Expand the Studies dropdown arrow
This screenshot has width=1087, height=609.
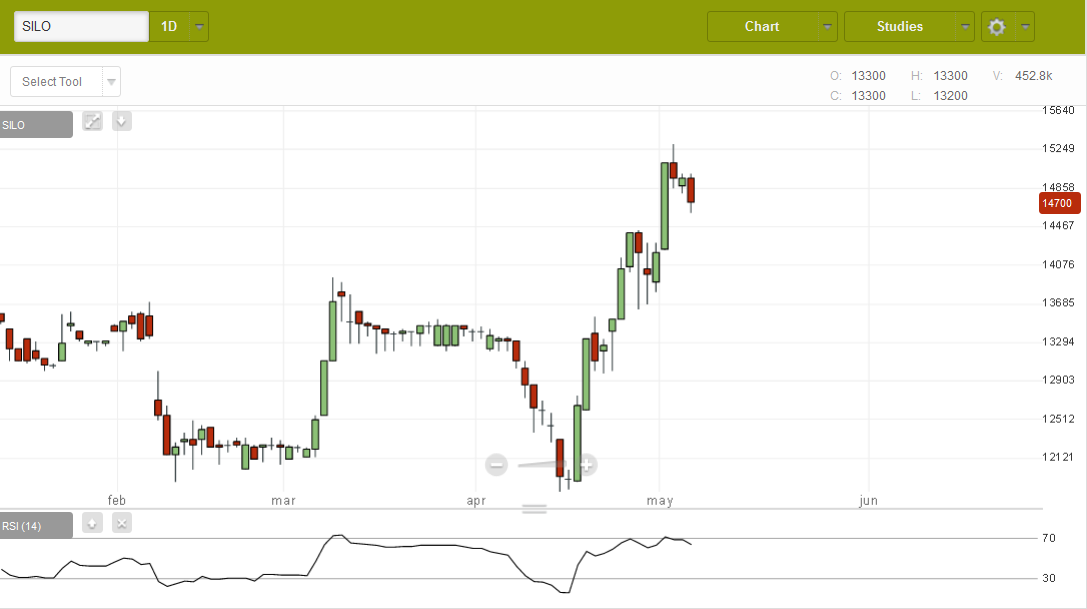pos(964,27)
